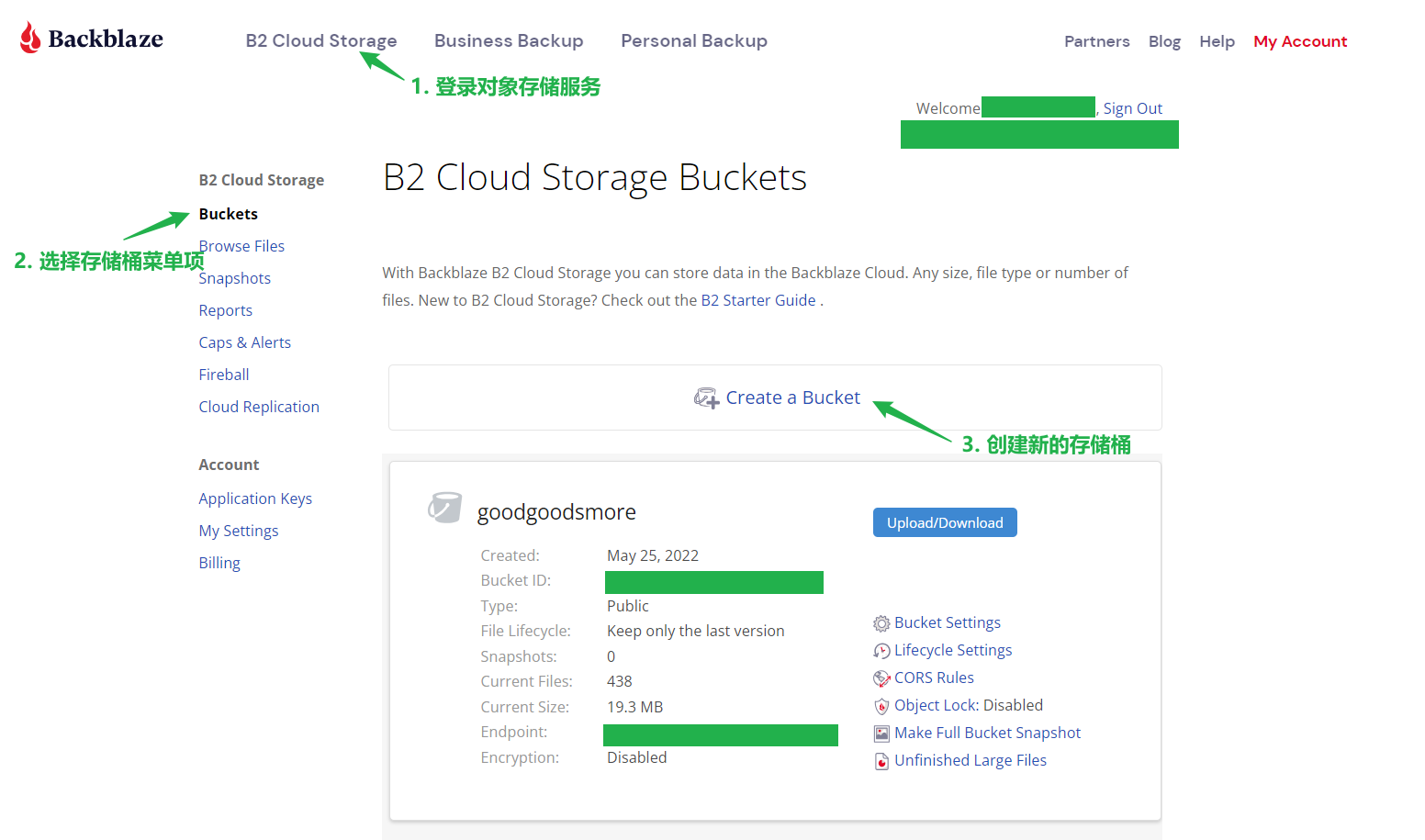Open the B2 Cloud Storage top menu

(321, 40)
